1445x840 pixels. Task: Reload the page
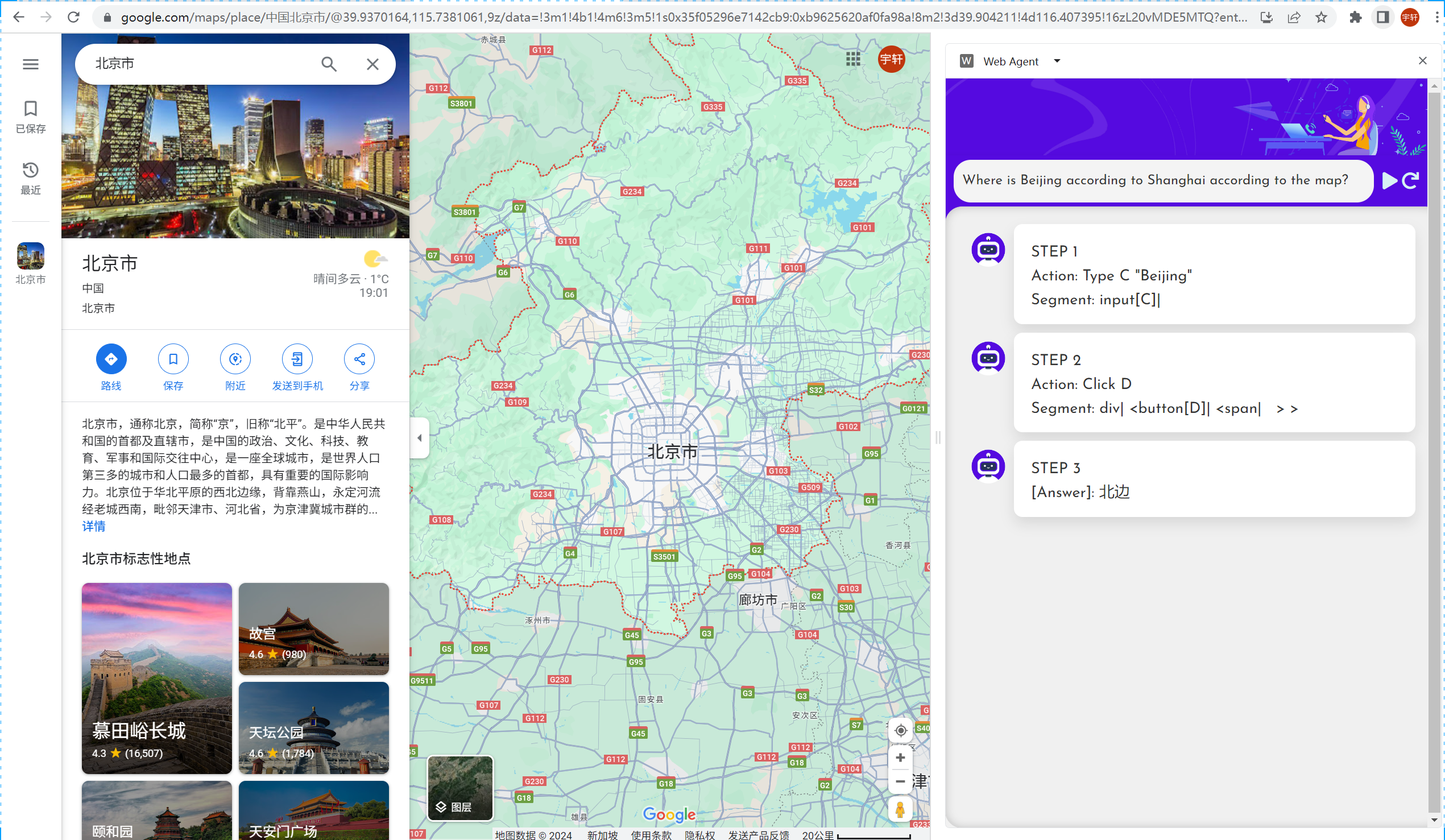click(73, 17)
